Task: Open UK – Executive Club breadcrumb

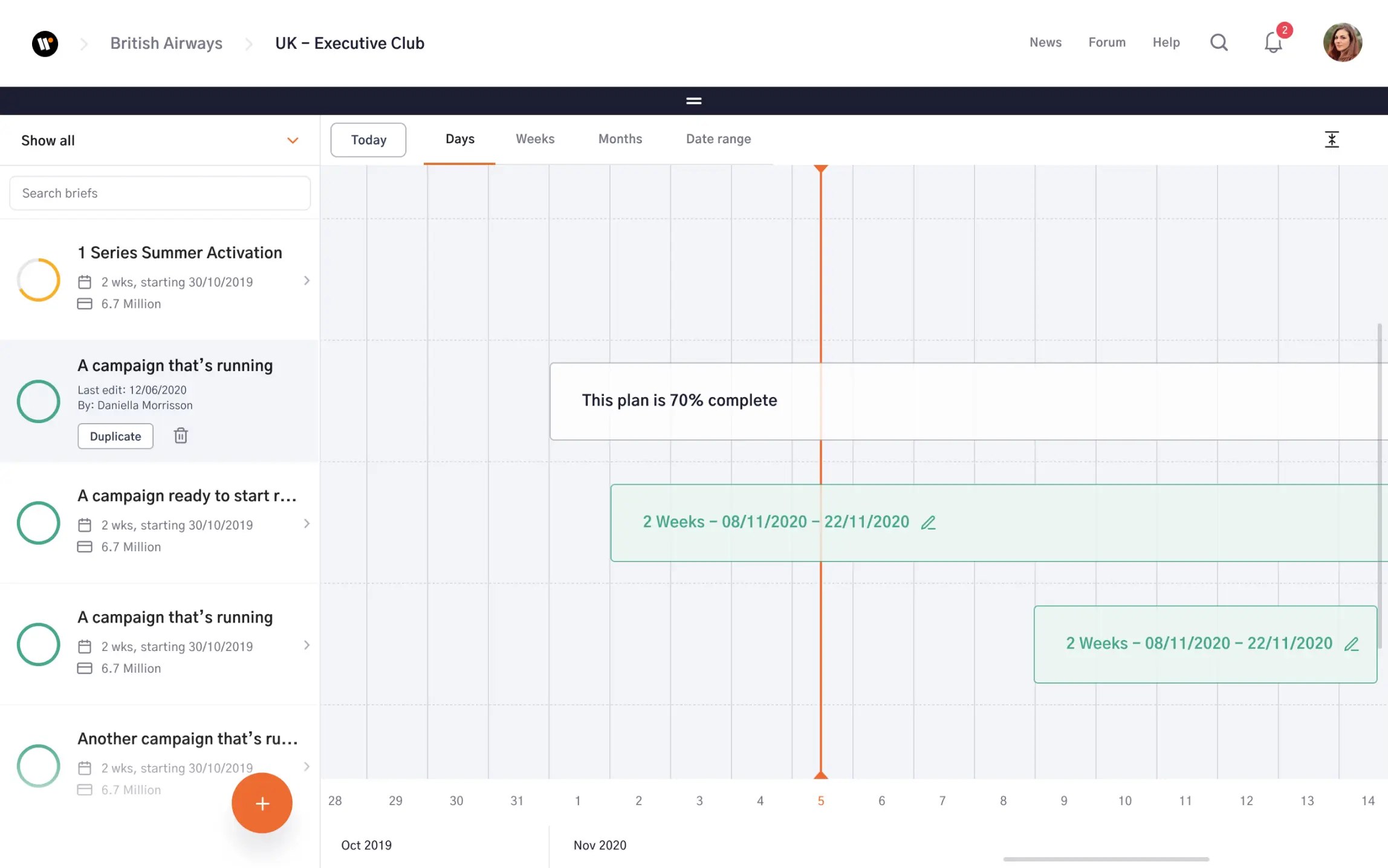Action: click(349, 44)
